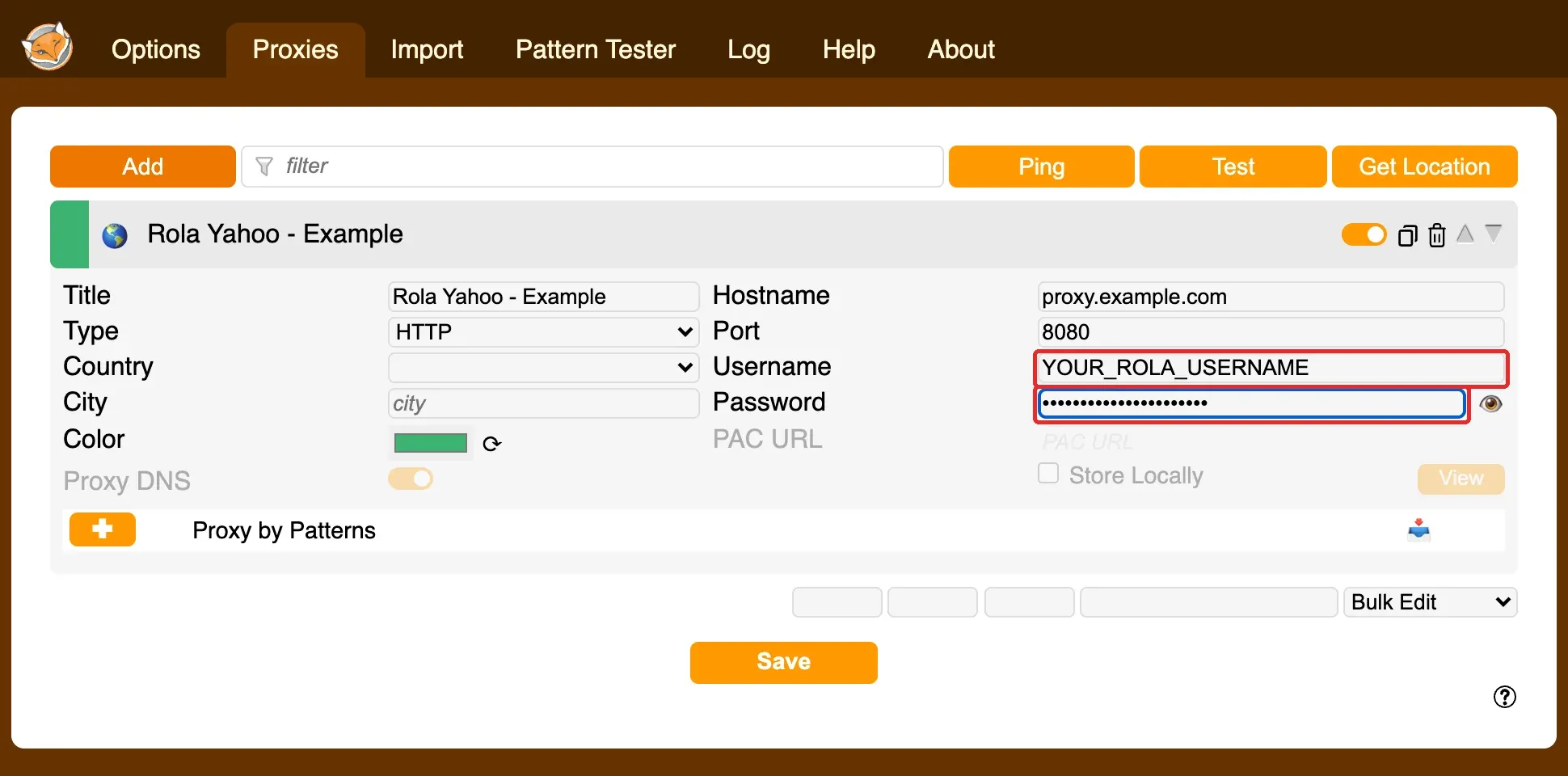Viewport: 1568px width, 776px height.
Task: Switch to the Options tab
Action: click(156, 49)
